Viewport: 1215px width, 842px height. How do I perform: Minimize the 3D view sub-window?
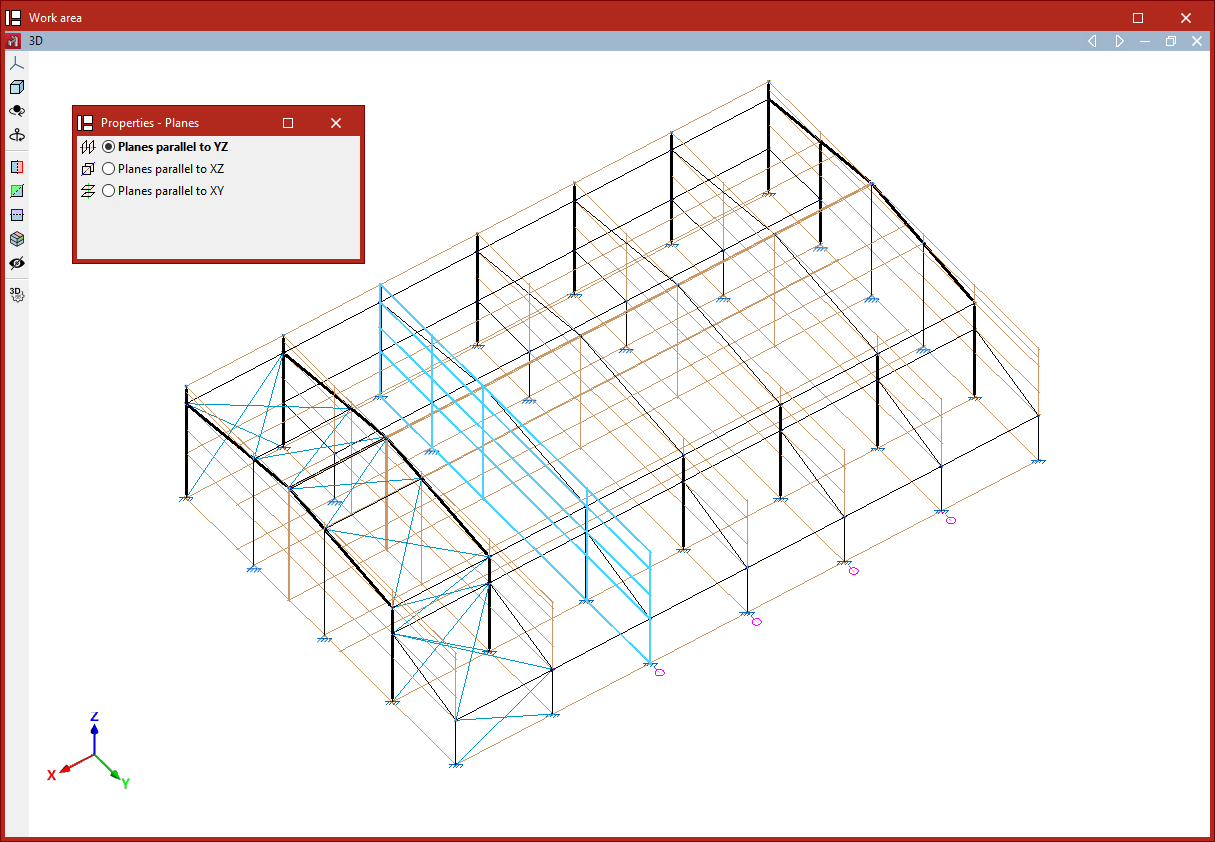click(x=1145, y=41)
